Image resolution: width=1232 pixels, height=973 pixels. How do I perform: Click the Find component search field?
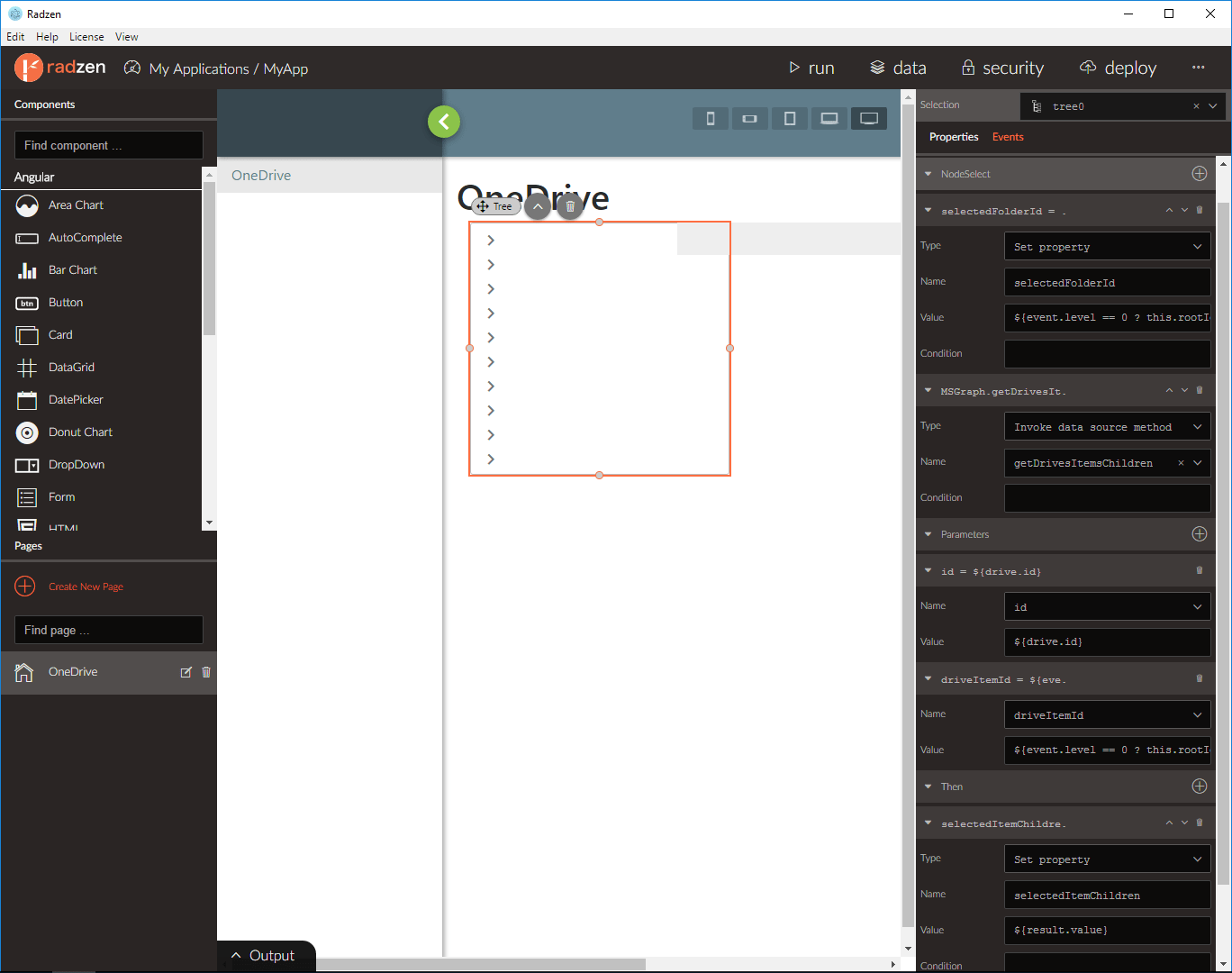(x=109, y=145)
